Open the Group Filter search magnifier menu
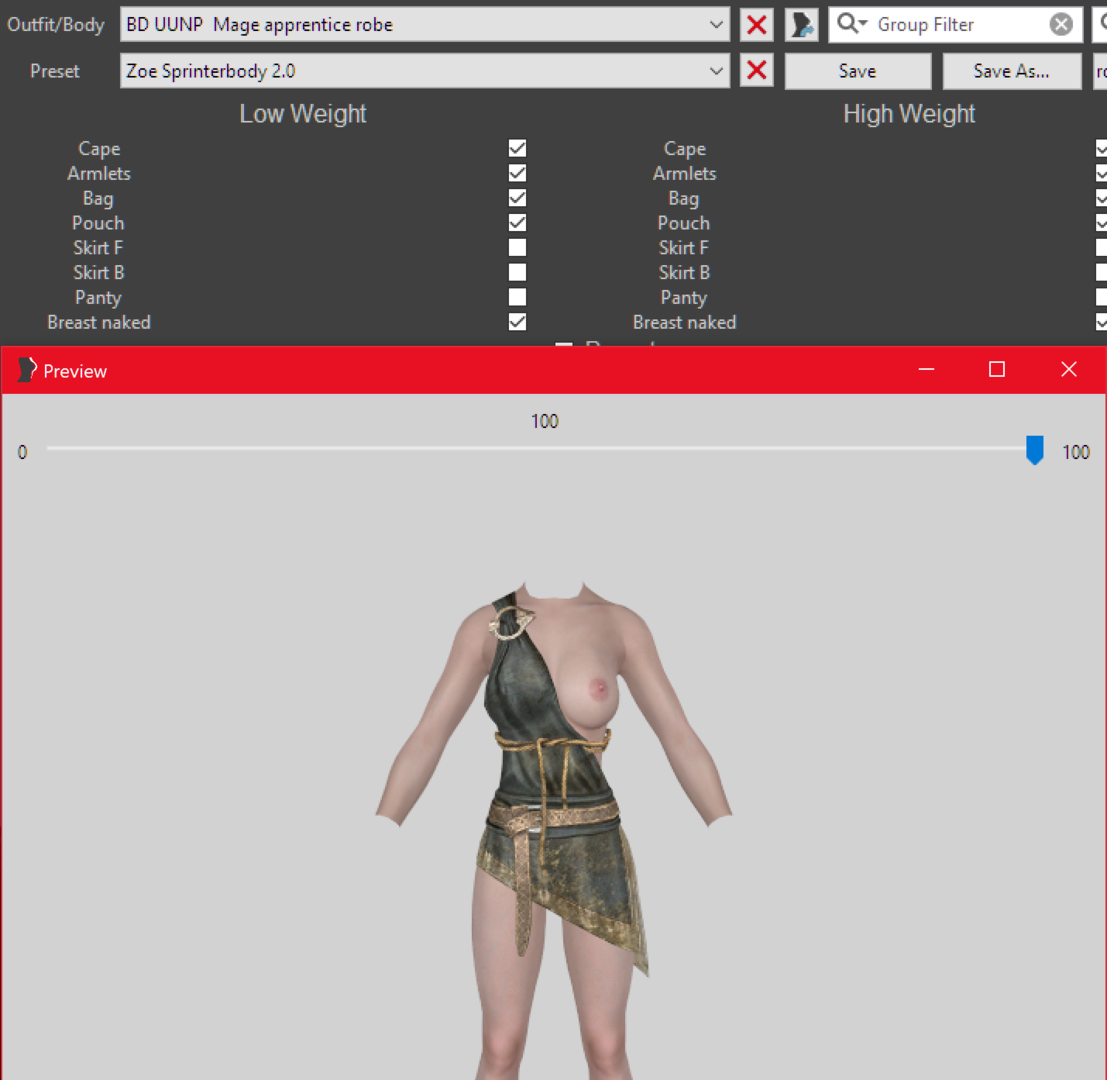 point(851,24)
